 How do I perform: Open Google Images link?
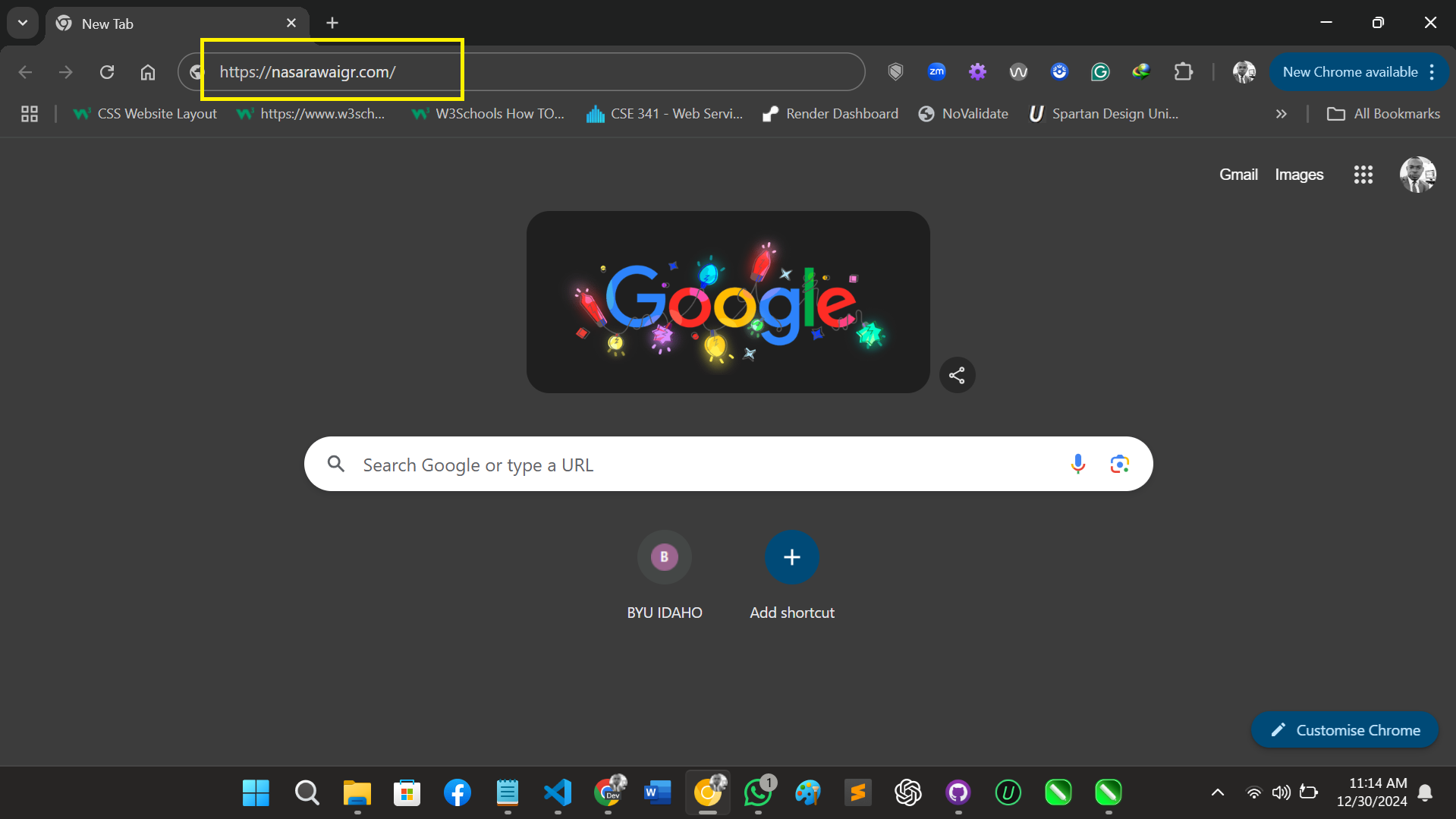coord(1299,175)
